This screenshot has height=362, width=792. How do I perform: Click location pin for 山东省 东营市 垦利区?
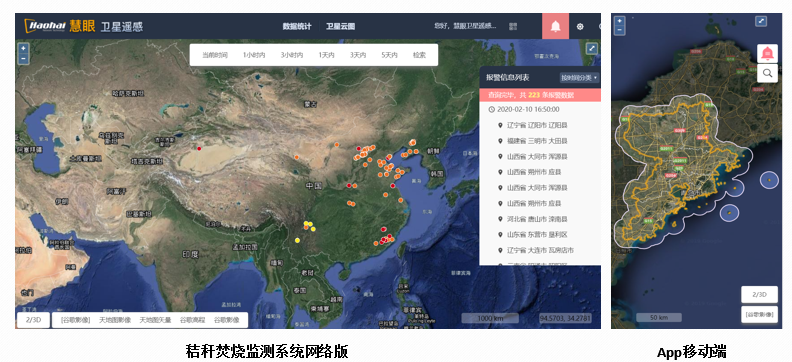tap(500, 235)
